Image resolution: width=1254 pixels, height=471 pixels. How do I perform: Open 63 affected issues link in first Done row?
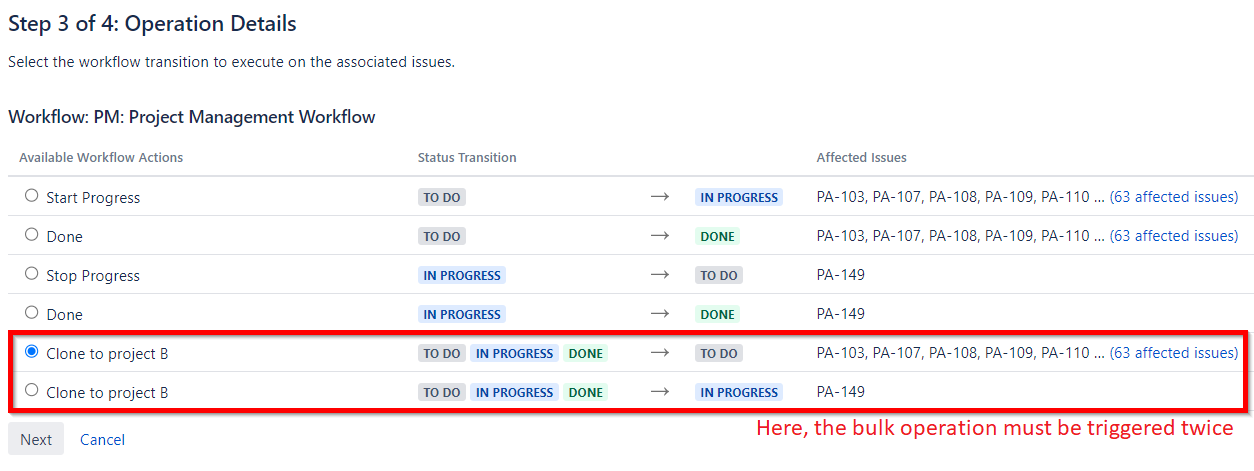pos(1174,236)
